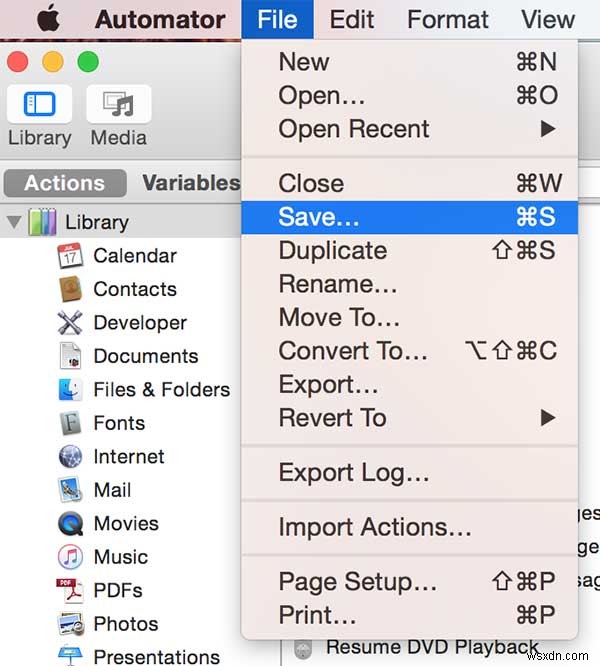
Task: Select the Music iTunes icon
Action: coord(70,557)
